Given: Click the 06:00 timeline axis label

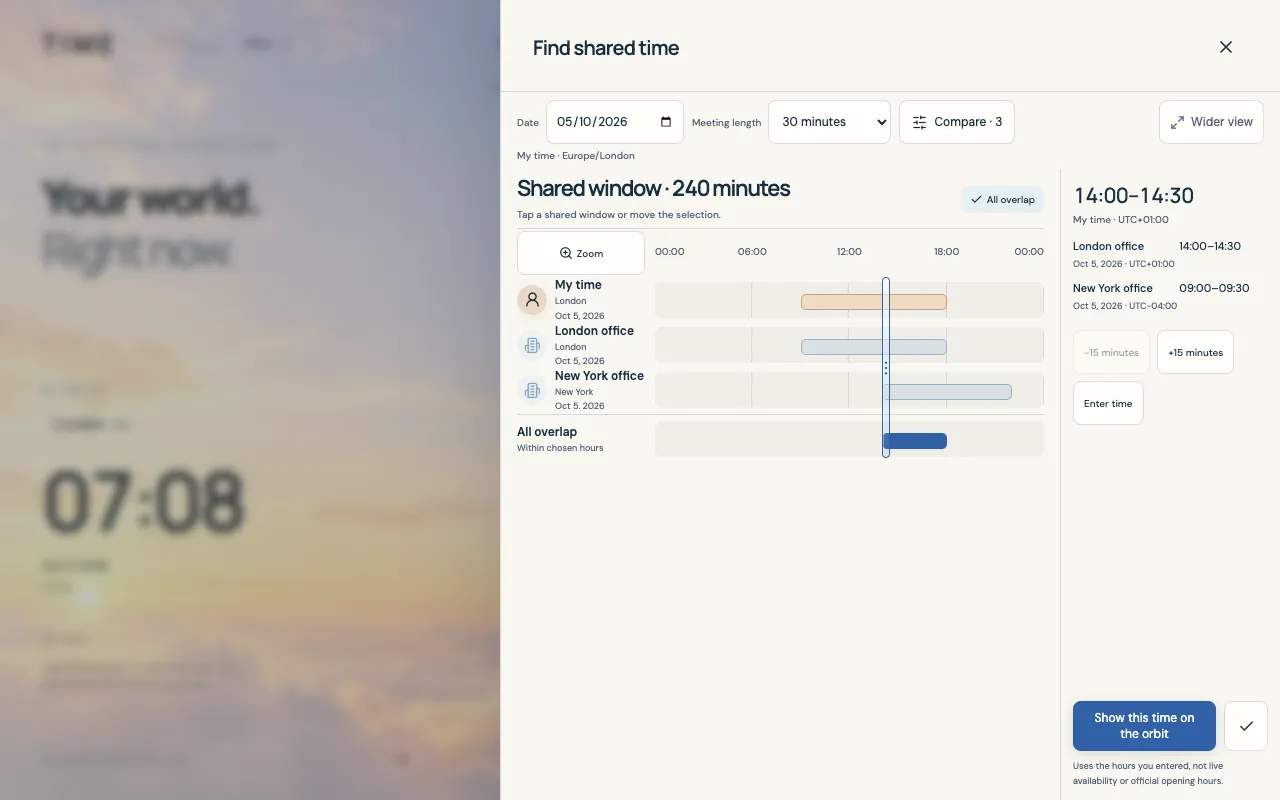Looking at the screenshot, I should click(x=752, y=252).
